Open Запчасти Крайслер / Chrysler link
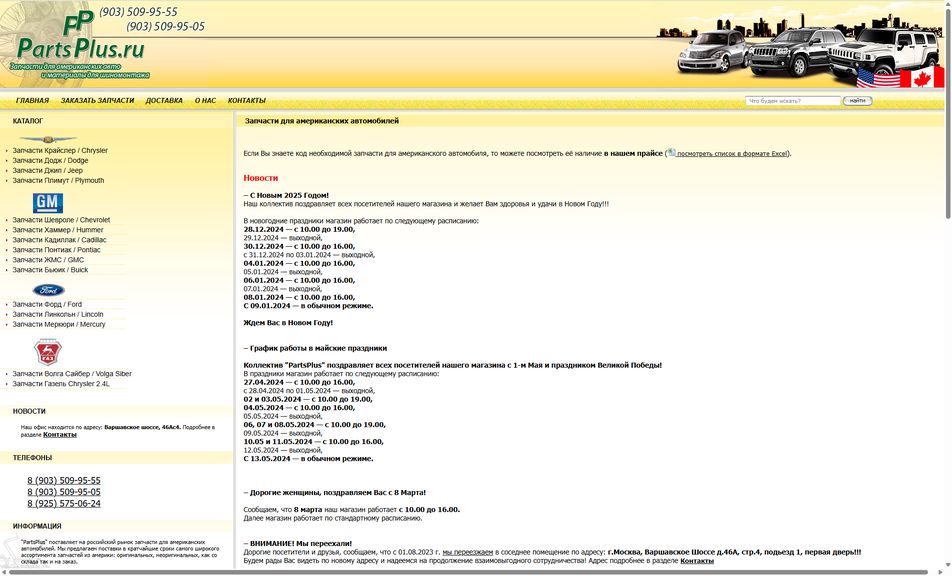This screenshot has width=952, height=576. pos(60,151)
